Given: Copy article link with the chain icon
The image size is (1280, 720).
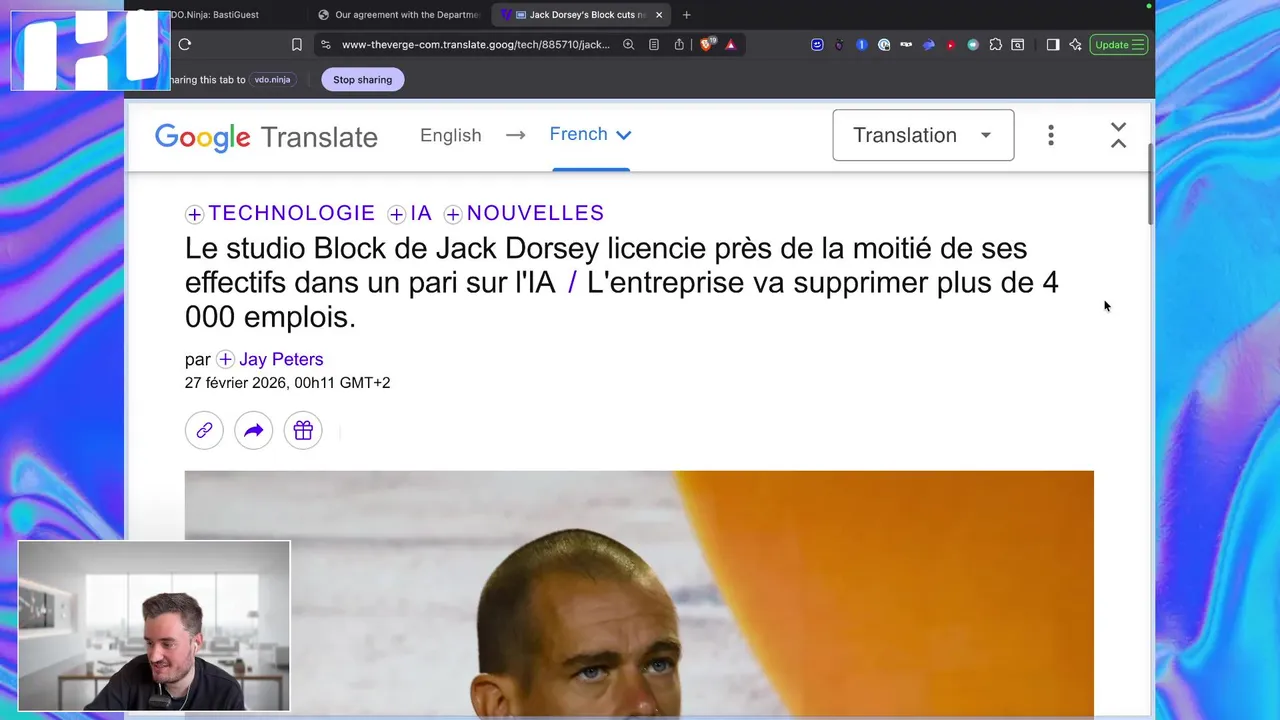Looking at the screenshot, I should pyautogui.click(x=204, y=430).
